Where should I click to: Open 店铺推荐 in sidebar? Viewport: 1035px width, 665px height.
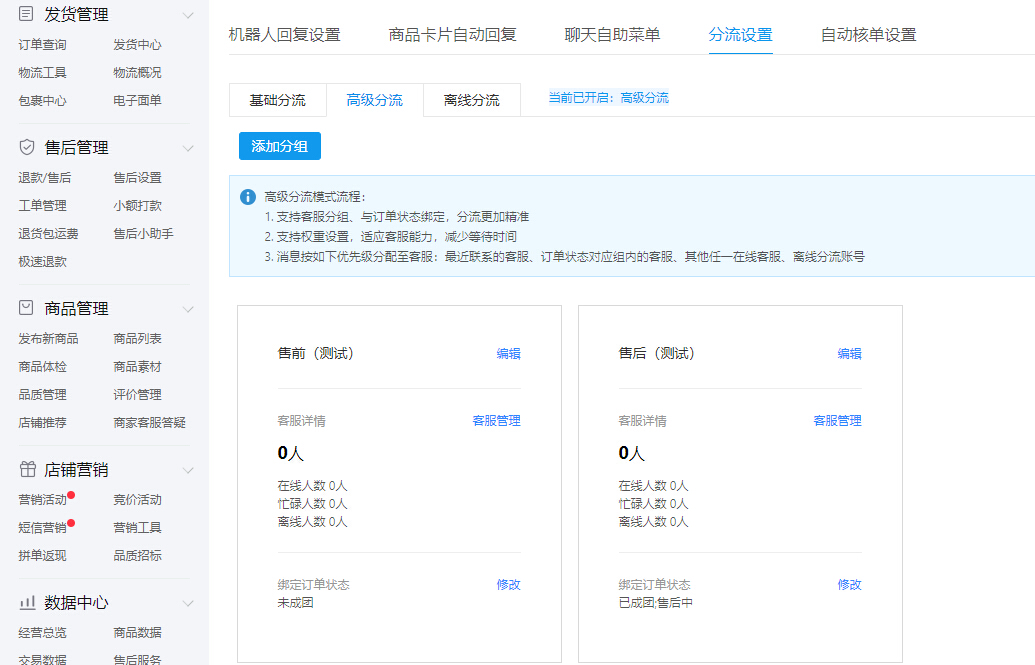pyautogui.click(x=43, y=423)
